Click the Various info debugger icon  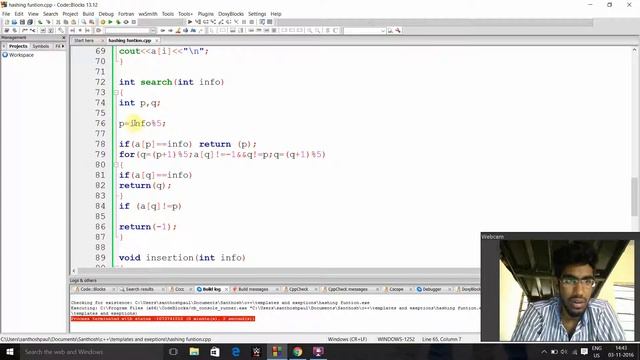270,22
